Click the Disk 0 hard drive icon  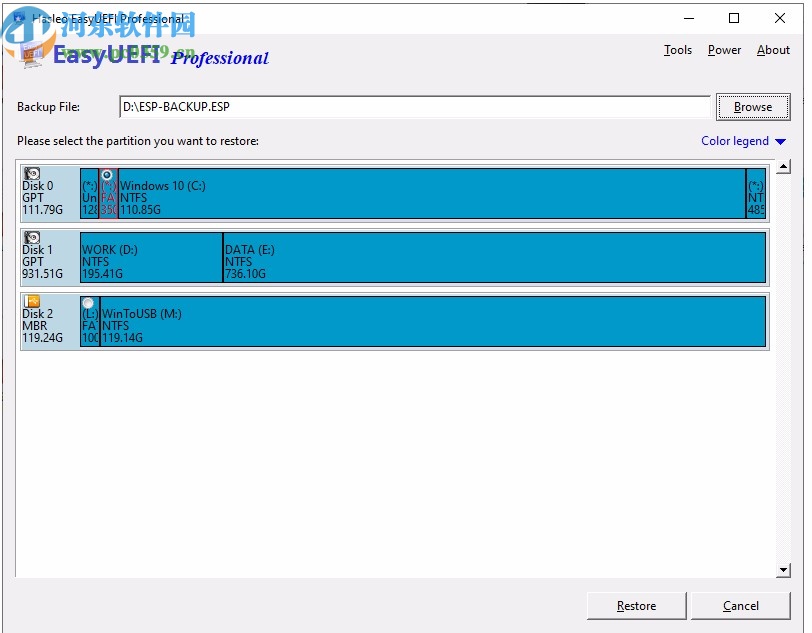pos(32,173)
